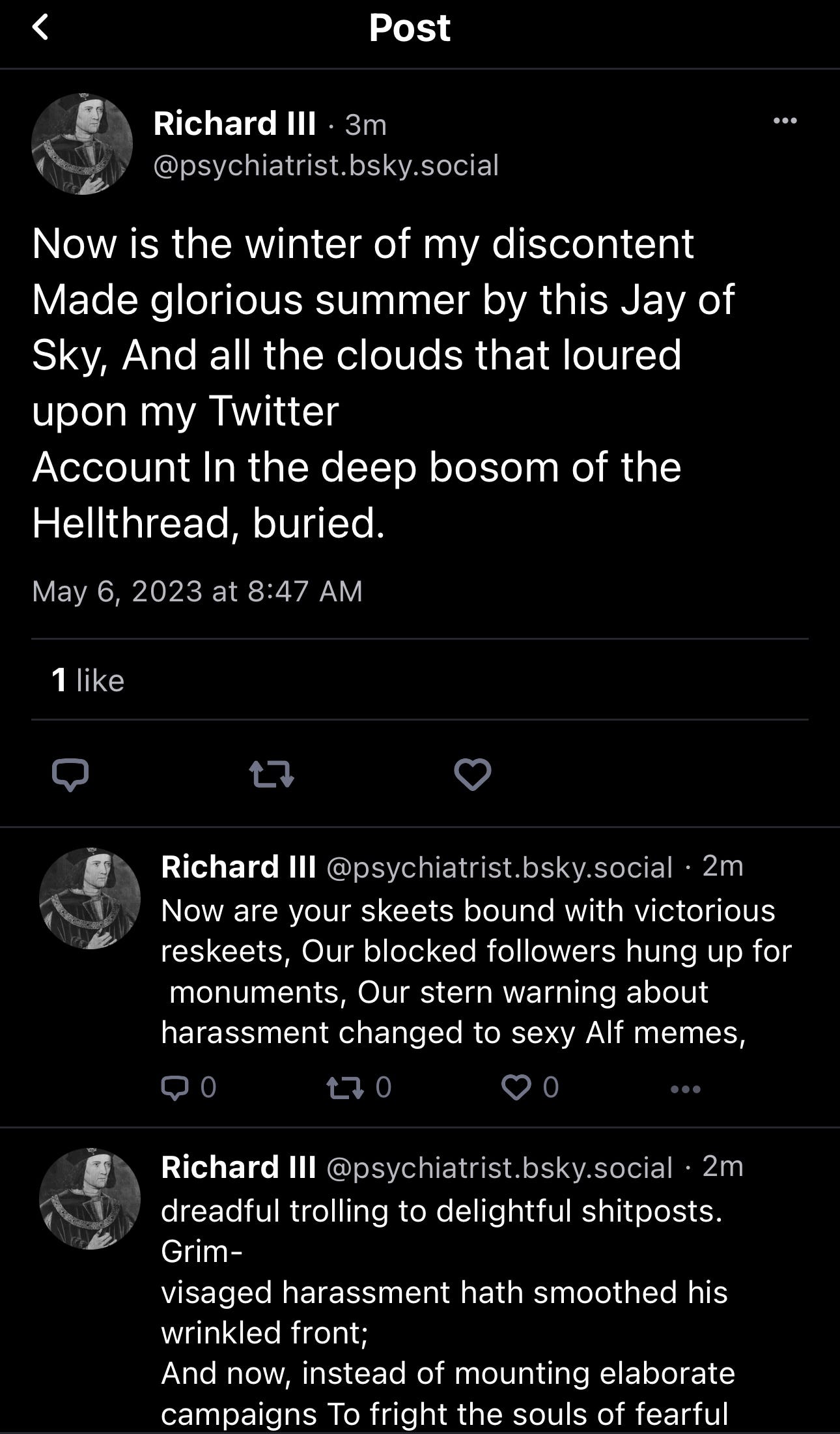
Task: Click the May 6, 2023 timestamp
Action: coord(197,592)
